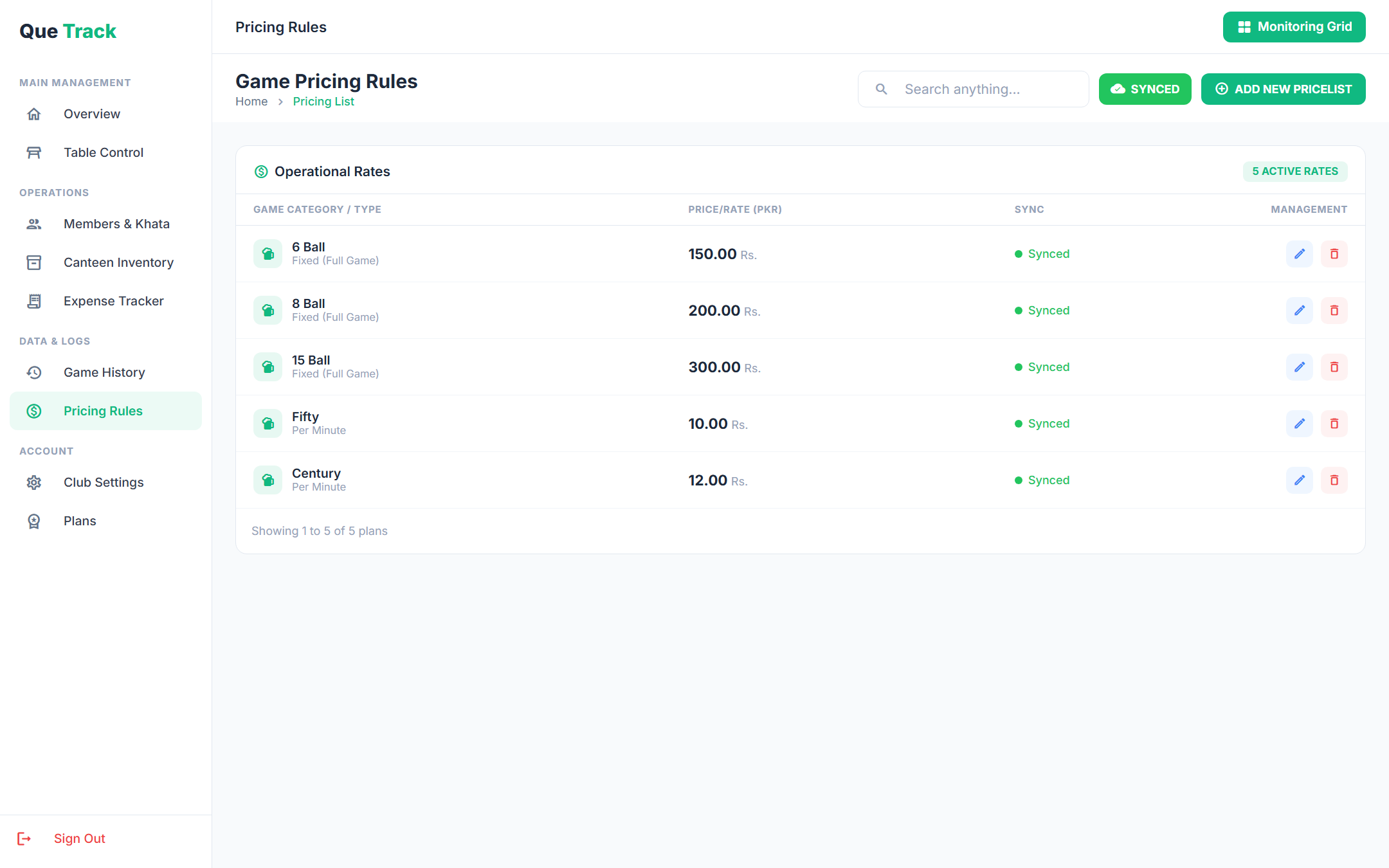This screenshot has width=1389, height=868.
Task: Click the 8 Ball game name
Action: [308, 303]
